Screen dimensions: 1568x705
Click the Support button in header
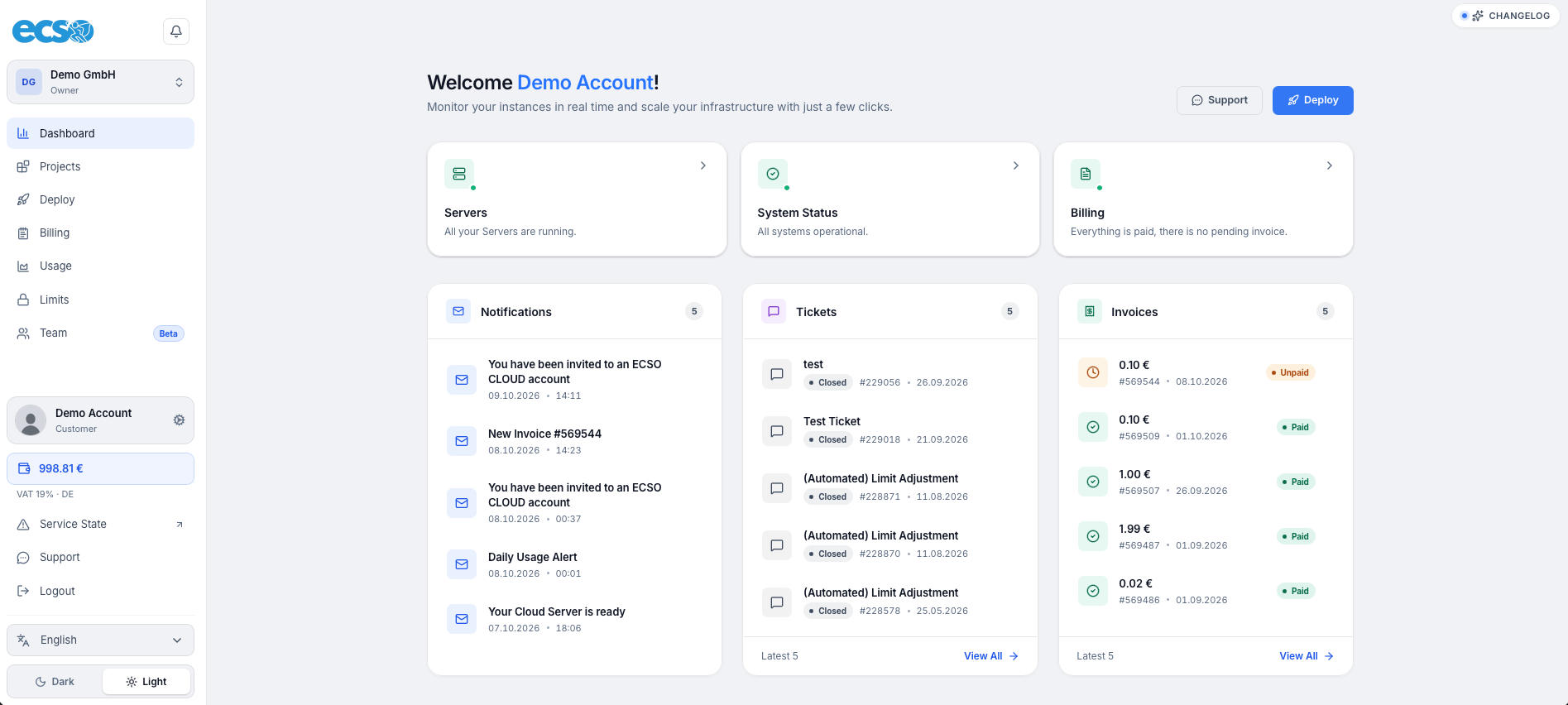pos(1220,100)
